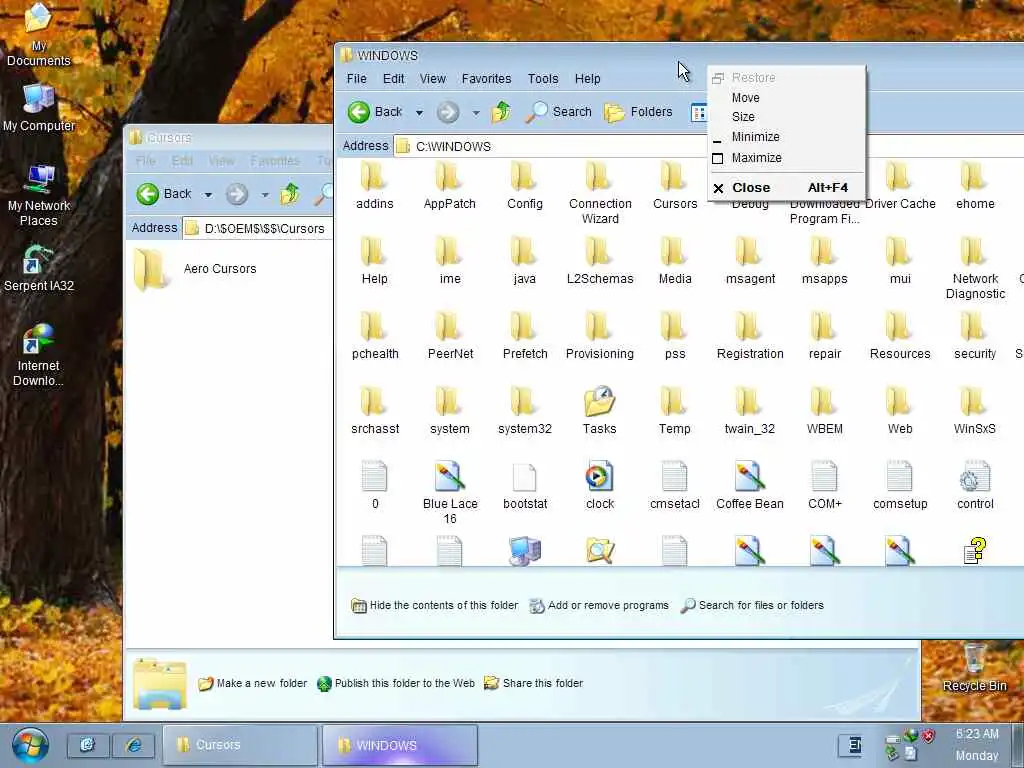Open the Prefetch folder
1024x768 pixels.
524,336
